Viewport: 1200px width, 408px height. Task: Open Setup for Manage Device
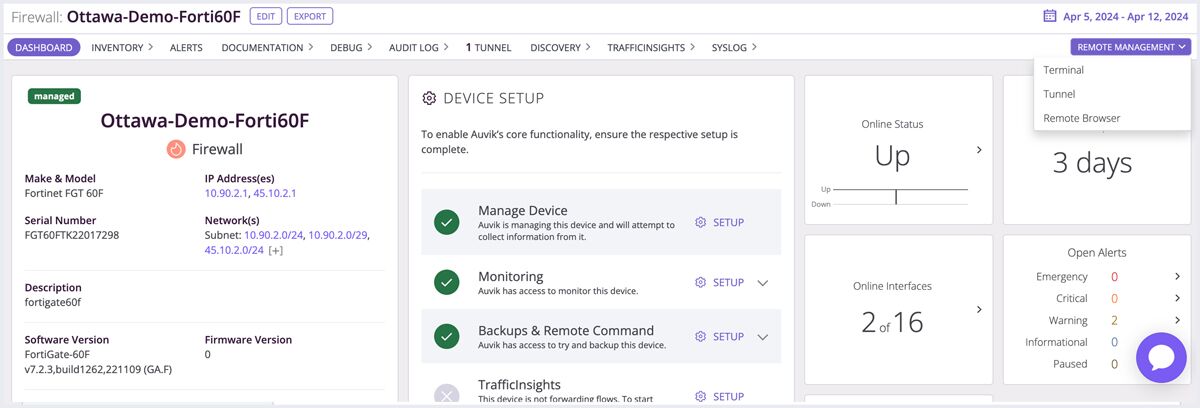[x=720, y=222]
